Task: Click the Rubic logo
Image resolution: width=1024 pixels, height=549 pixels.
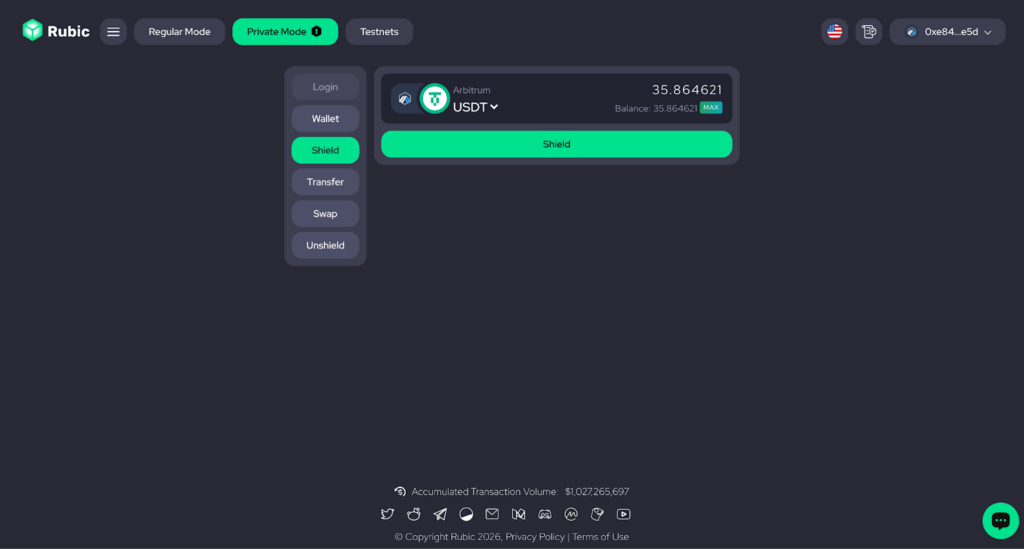Action: [56, 31]
